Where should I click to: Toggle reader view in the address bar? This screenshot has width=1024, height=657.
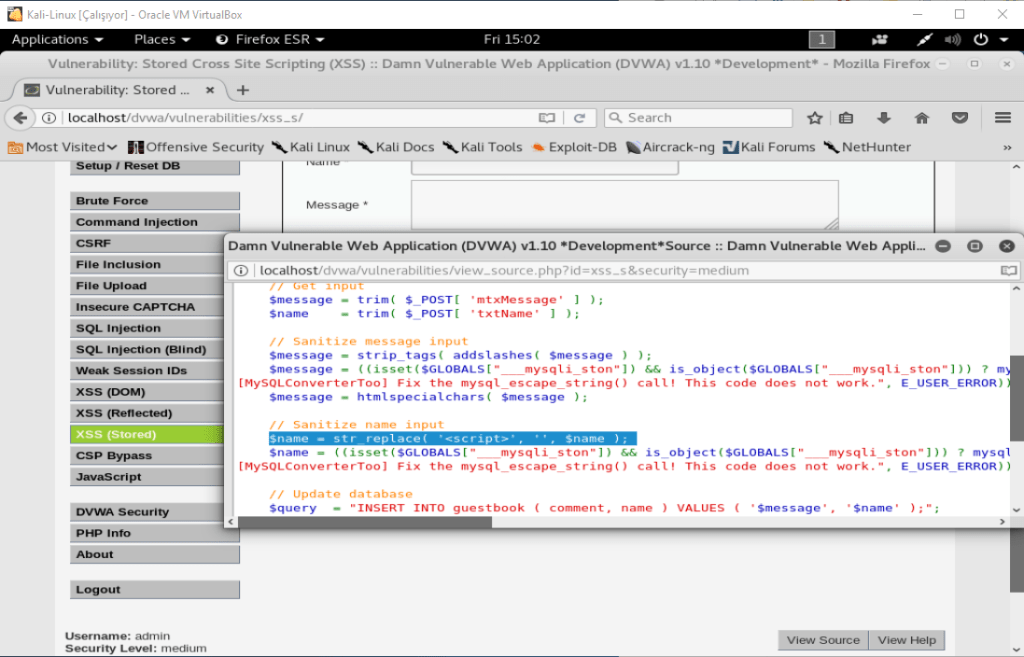pyautogui.click(x=547, y=118)
